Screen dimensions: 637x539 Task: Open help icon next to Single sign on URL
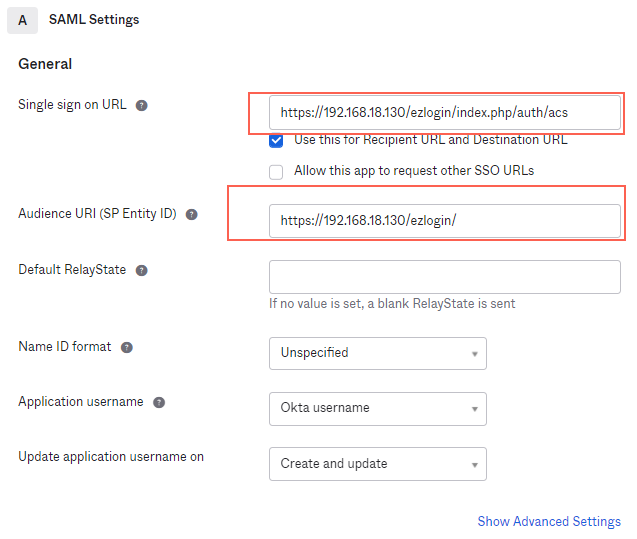(x=141, y=106)
